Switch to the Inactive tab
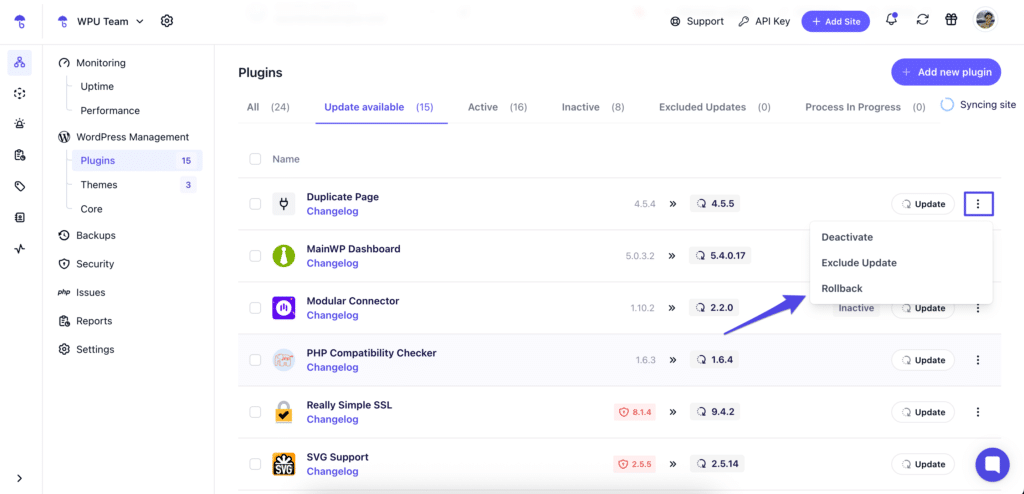Image resolution: width=1024 pixels, height=494 pixels. tap(593, 107)
